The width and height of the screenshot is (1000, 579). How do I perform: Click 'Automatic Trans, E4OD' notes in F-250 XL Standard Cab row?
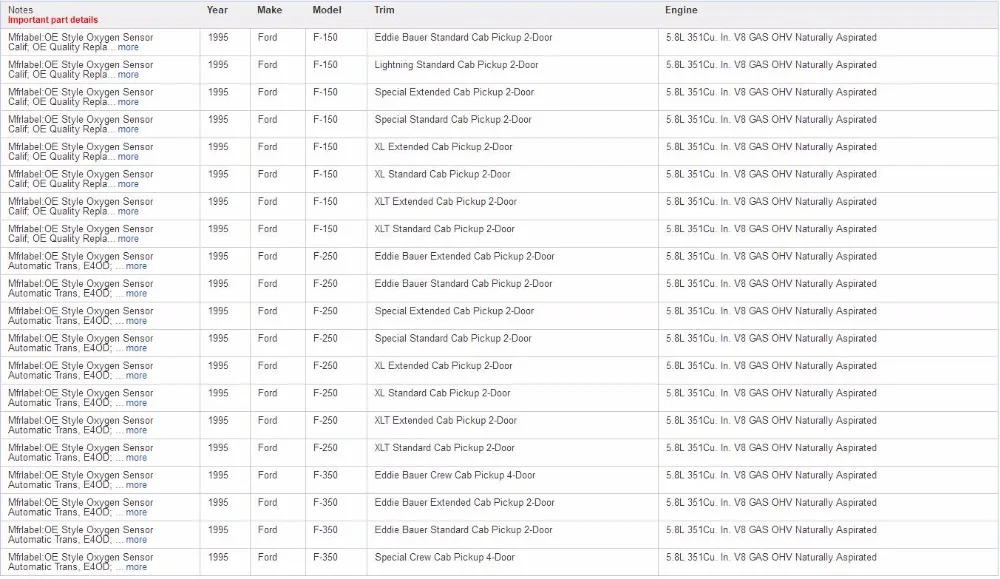point(60,404)
